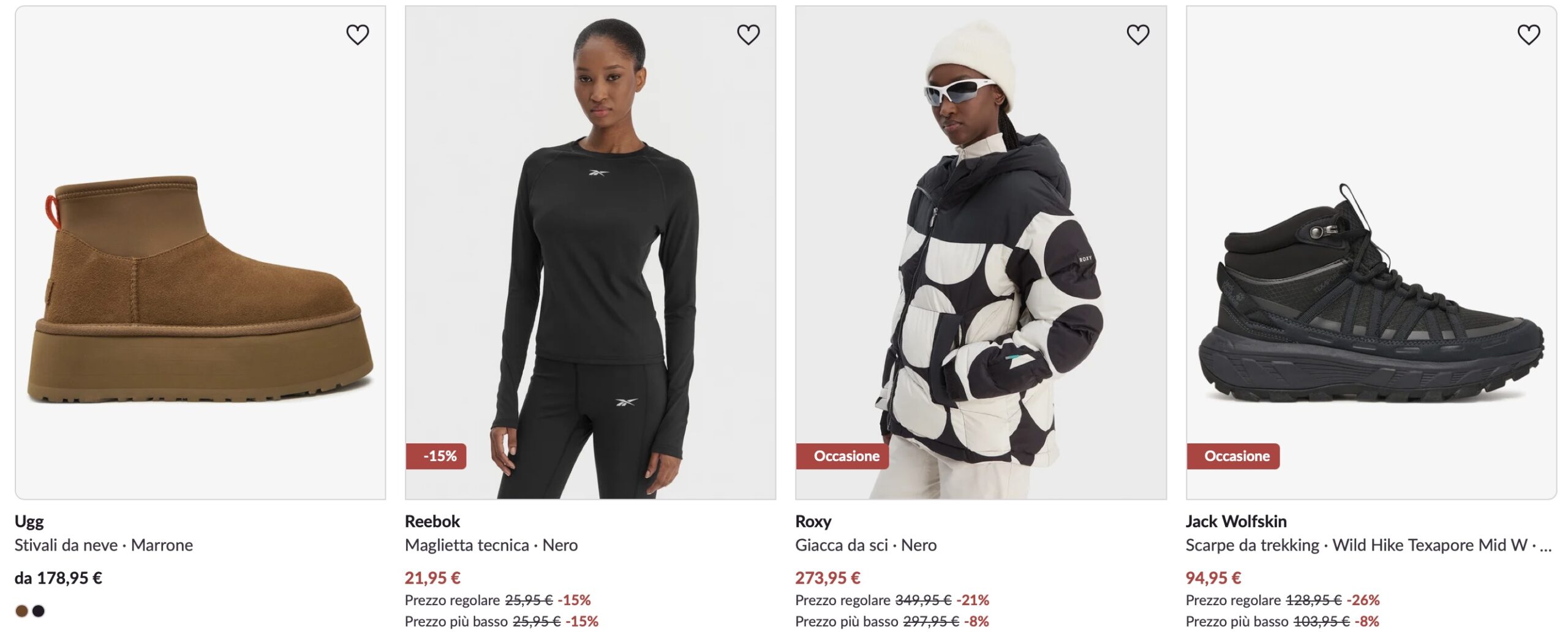Click the Occasione badge on Roxy jacket
The height and width of the screenshot is (640, 1568).
(842, 456)
